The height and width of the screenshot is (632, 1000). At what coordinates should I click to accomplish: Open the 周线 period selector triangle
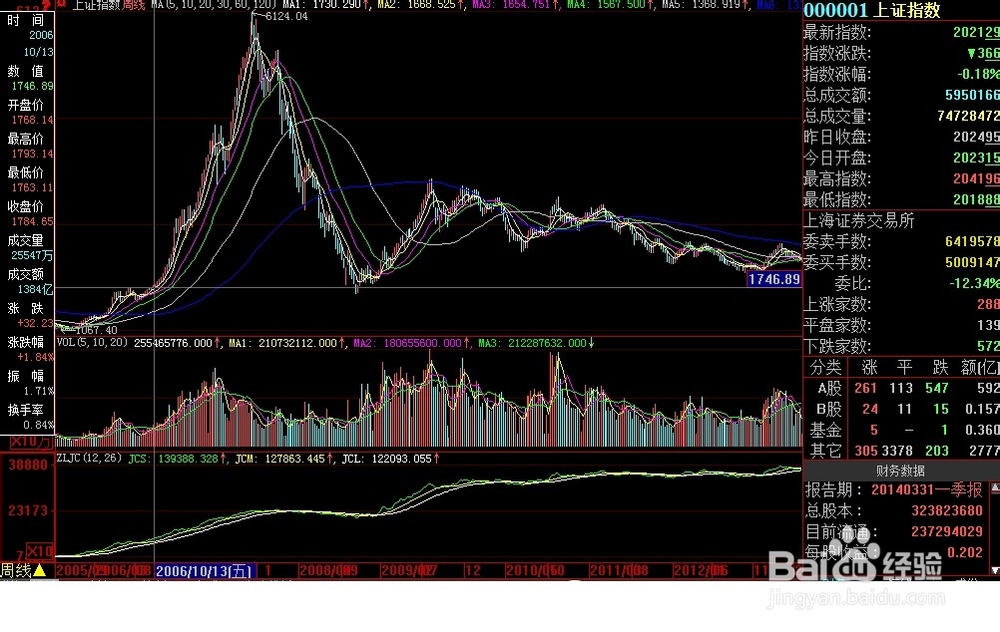click(40, 570)
